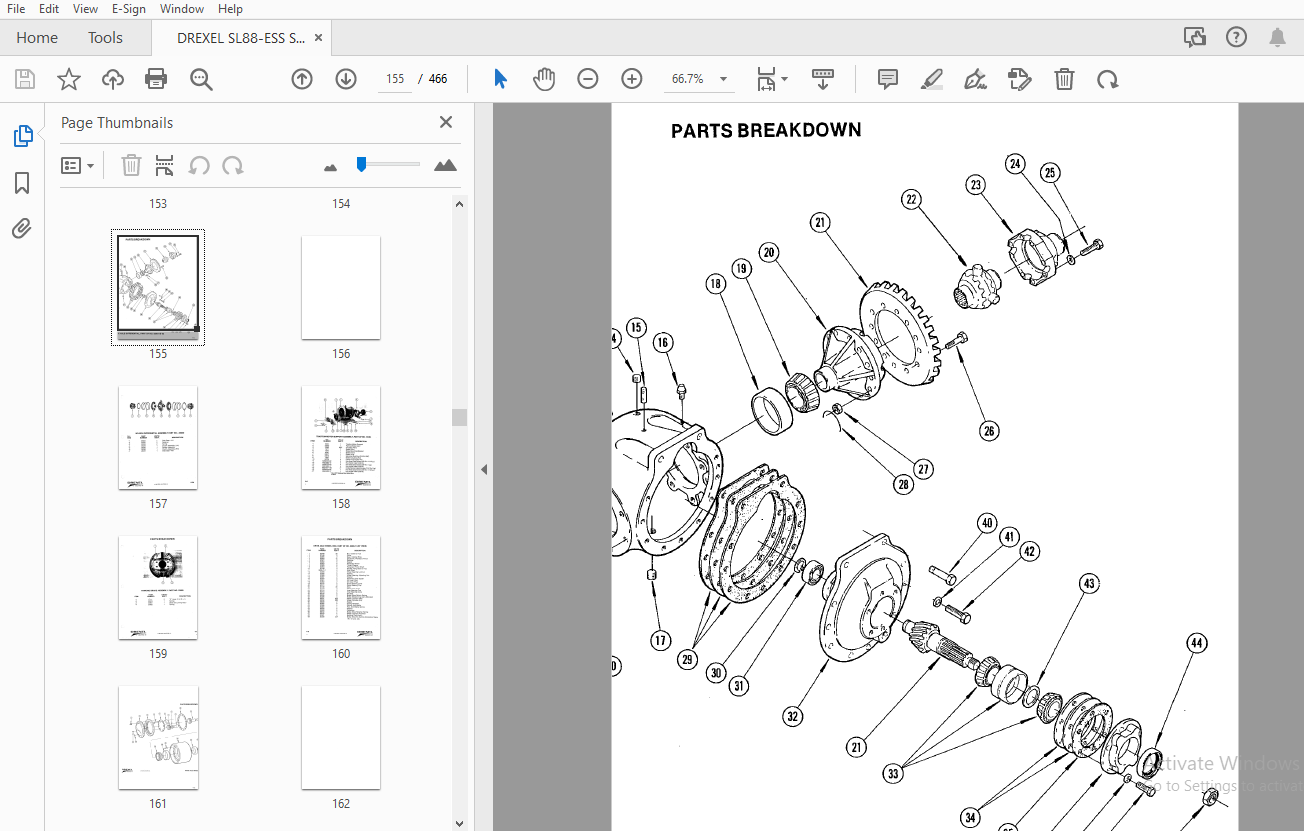Zoom in with the plus button
Screen dimensions: 1304x831
coord(632,79)
